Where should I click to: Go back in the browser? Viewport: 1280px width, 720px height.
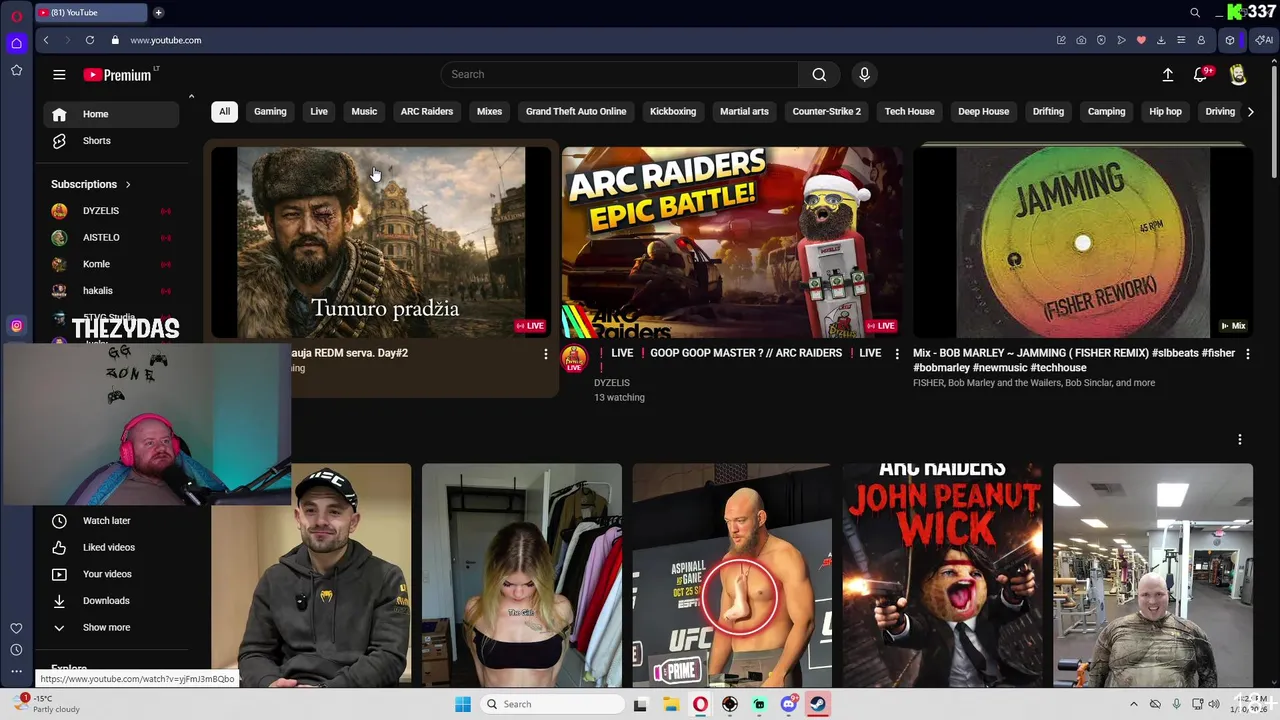(x=46, y=40)
